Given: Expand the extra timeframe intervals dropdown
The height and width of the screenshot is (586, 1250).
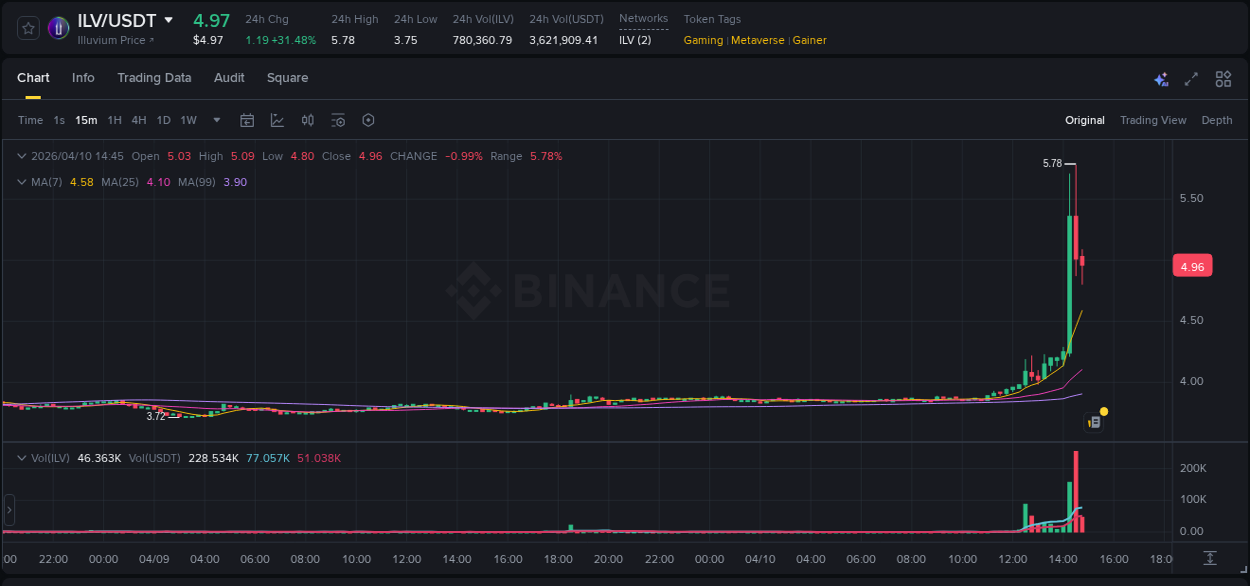Looking at the screenshot, I should click(216, 120).
